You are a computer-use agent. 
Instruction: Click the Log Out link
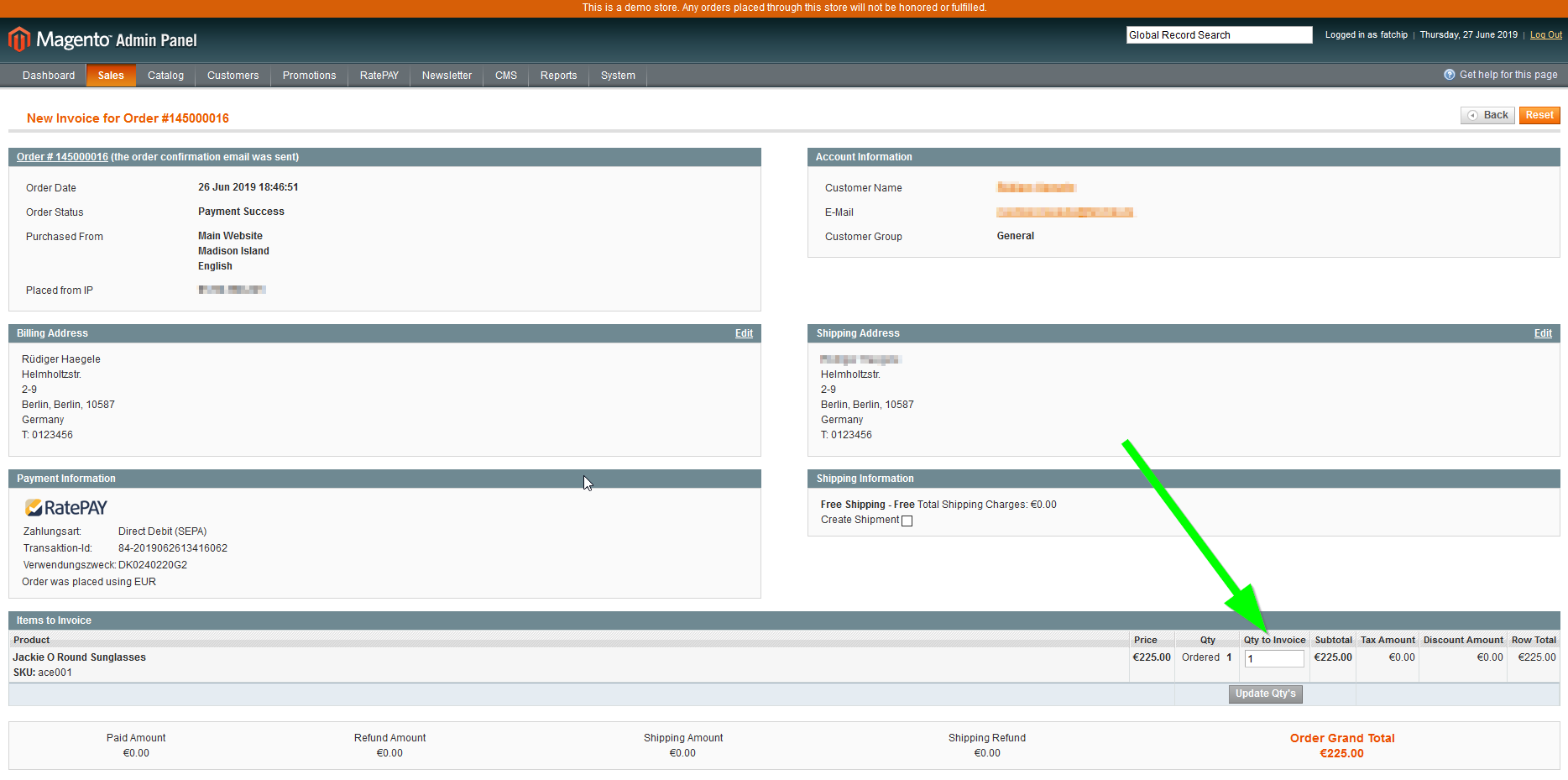1545,35
